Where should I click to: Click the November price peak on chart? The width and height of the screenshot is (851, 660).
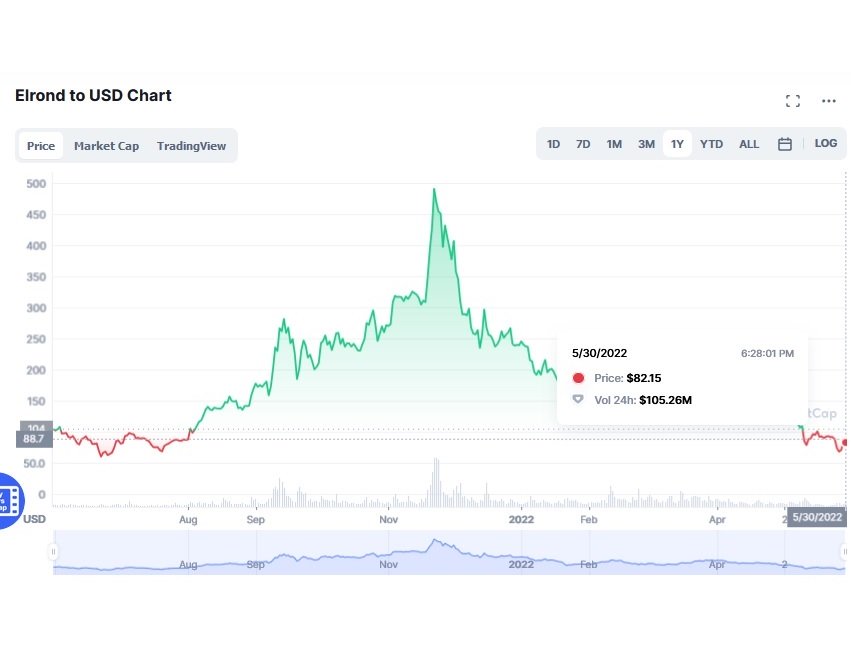coord(434,189)
